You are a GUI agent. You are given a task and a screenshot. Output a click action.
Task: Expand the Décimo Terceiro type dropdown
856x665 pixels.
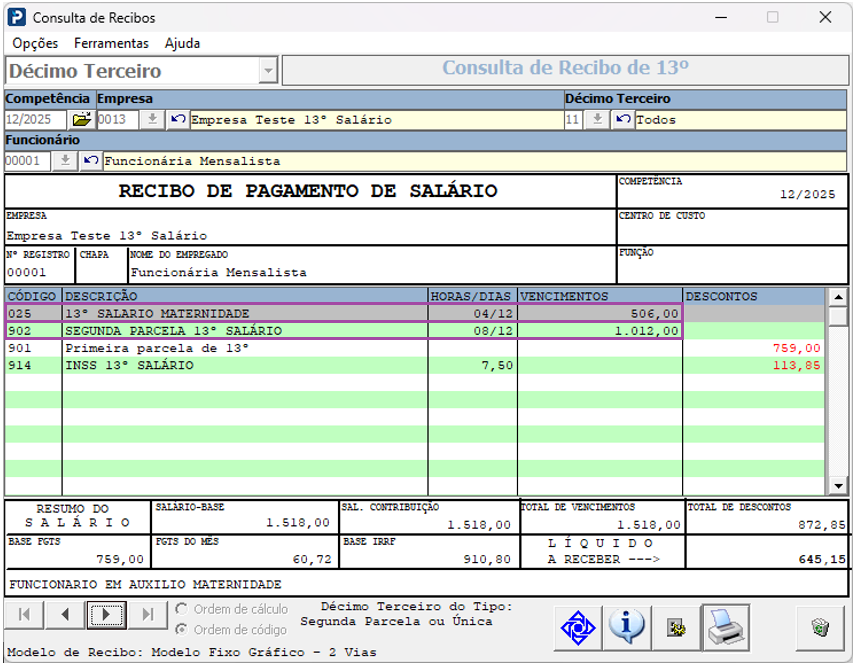268,71
